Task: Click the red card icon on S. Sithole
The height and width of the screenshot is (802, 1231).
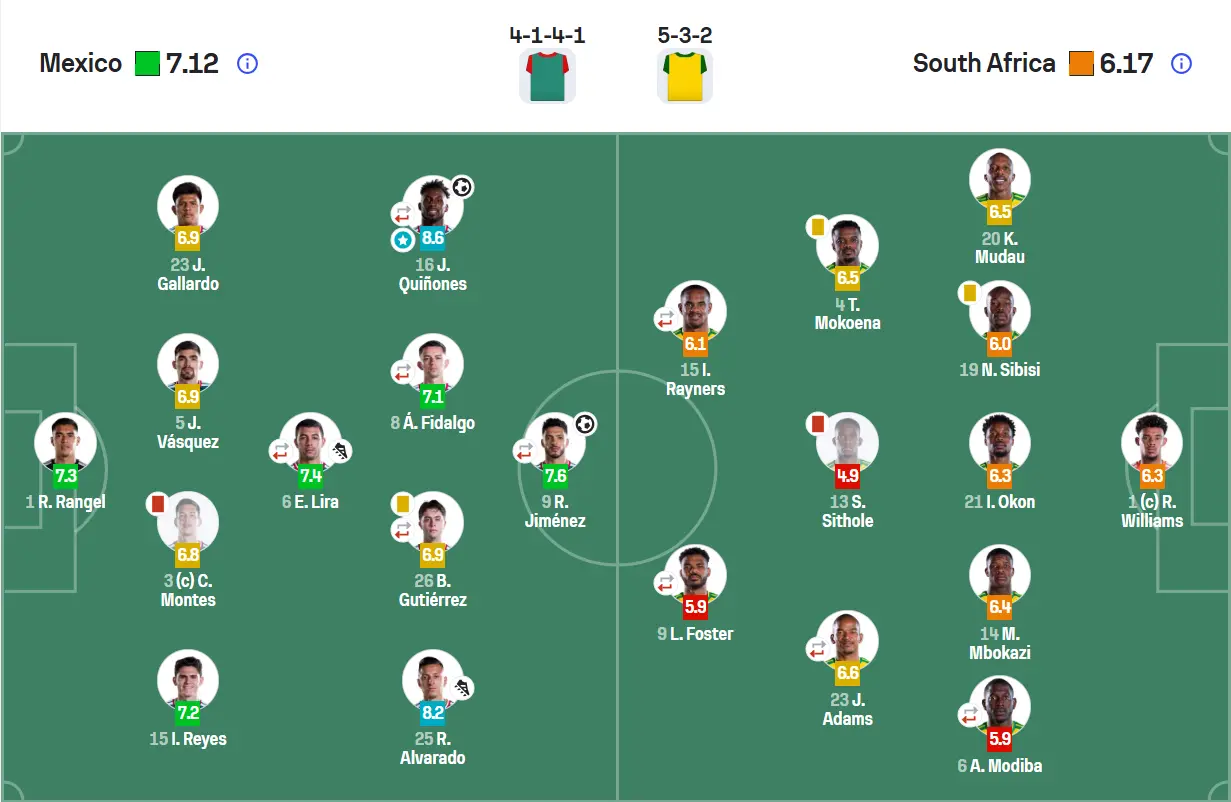Action: pyautogui.click(x=817, y=424)
